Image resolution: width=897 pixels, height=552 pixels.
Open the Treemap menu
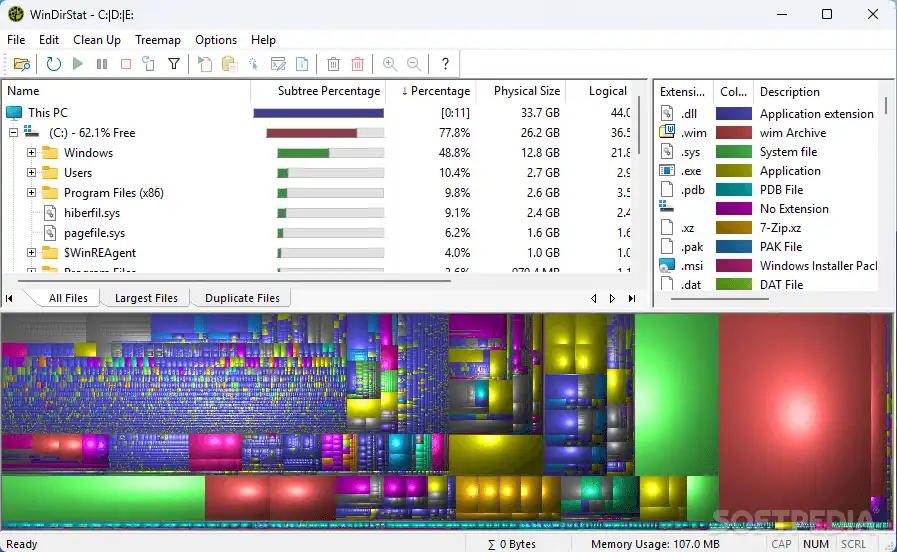158,40
